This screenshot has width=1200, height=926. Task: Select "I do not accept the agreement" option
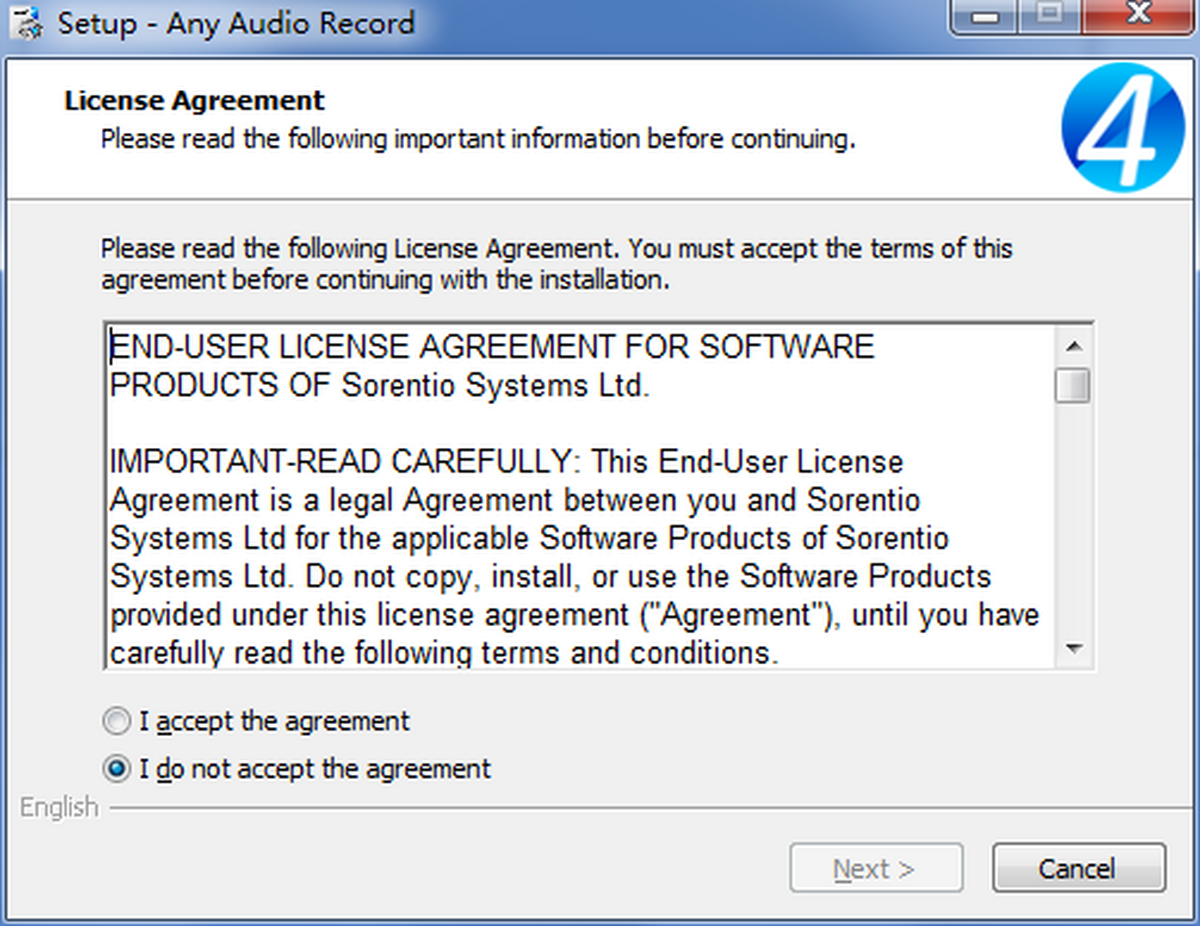(118, 769)
